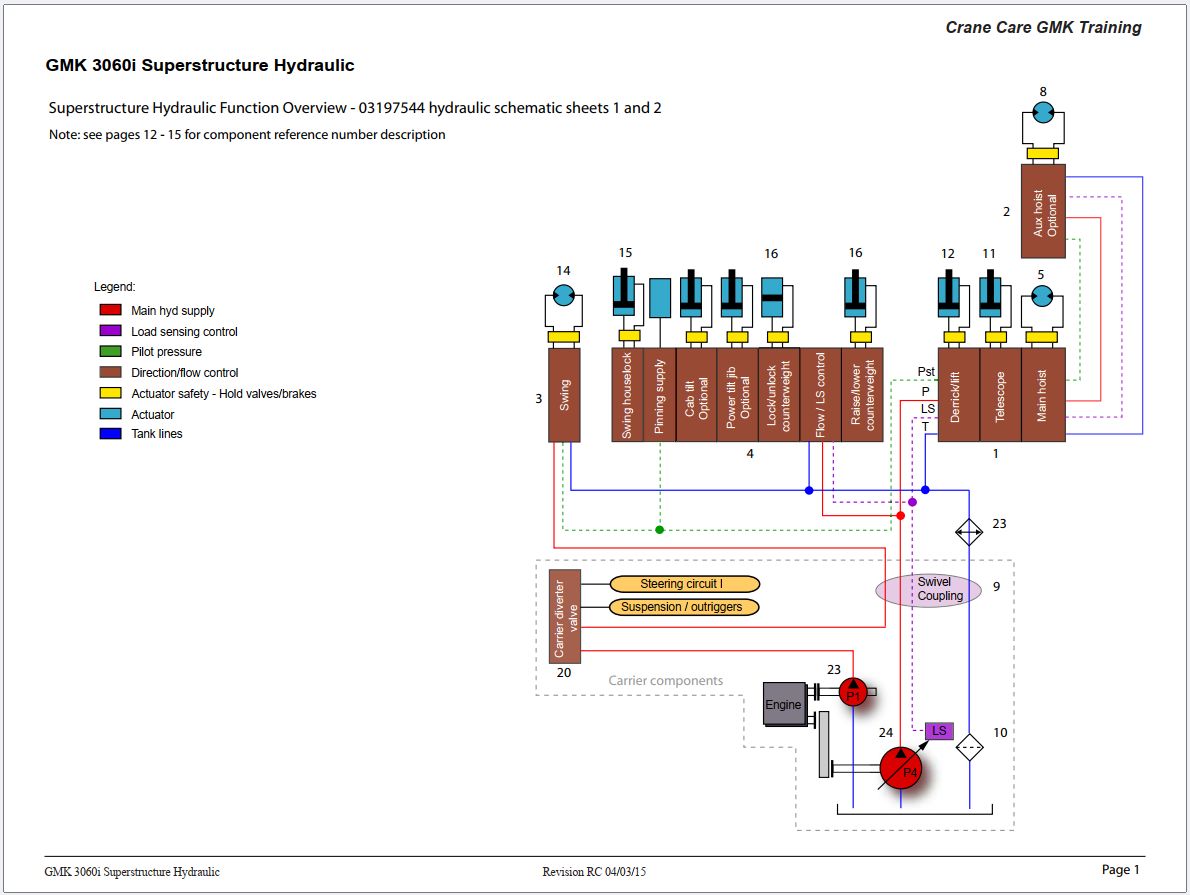Select the Swing valve block
Viewport: 1190px width, 895px height.
[x=564, y=395]
